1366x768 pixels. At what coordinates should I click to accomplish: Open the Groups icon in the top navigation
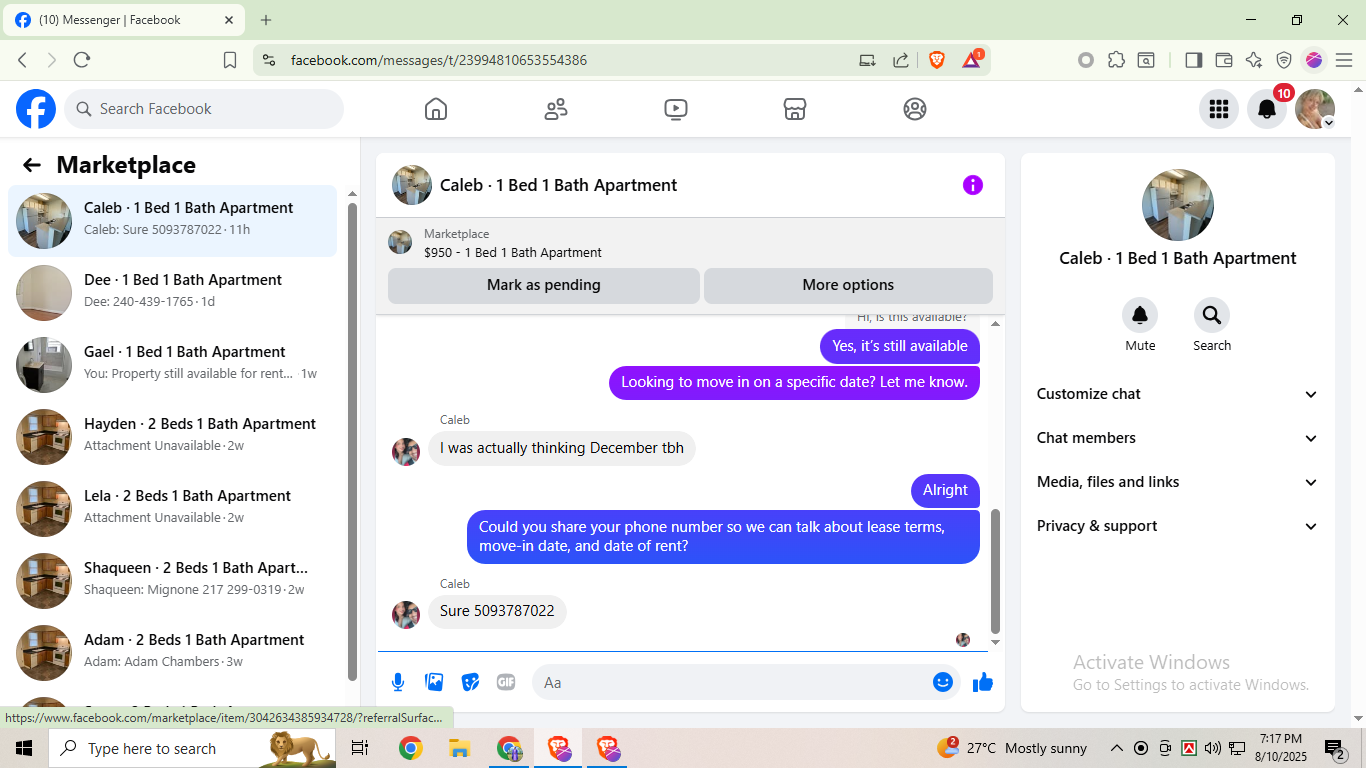click(x=915, y=109)
